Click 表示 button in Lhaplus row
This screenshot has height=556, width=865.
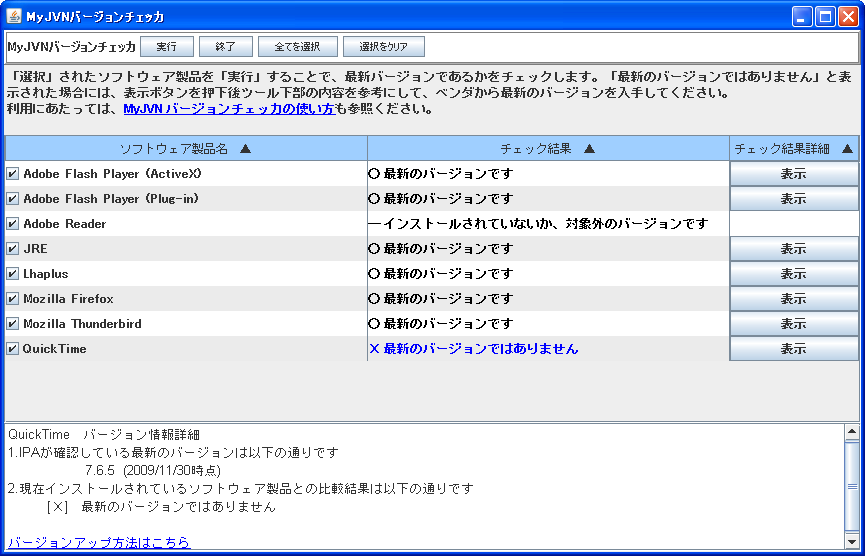coord(794,274)
